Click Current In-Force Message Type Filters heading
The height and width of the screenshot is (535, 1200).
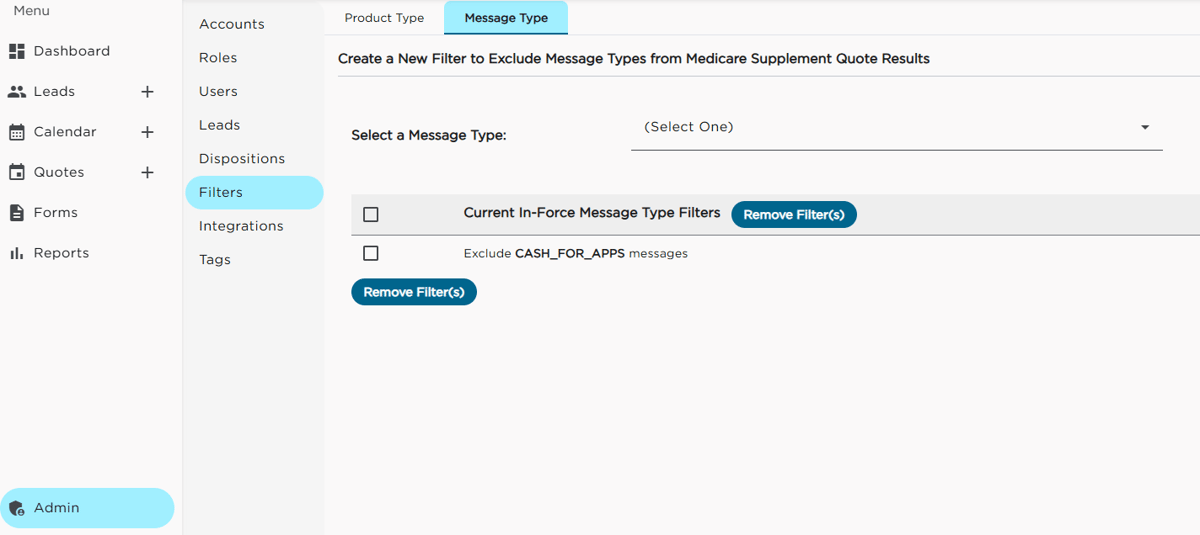[x=592, y=213]
